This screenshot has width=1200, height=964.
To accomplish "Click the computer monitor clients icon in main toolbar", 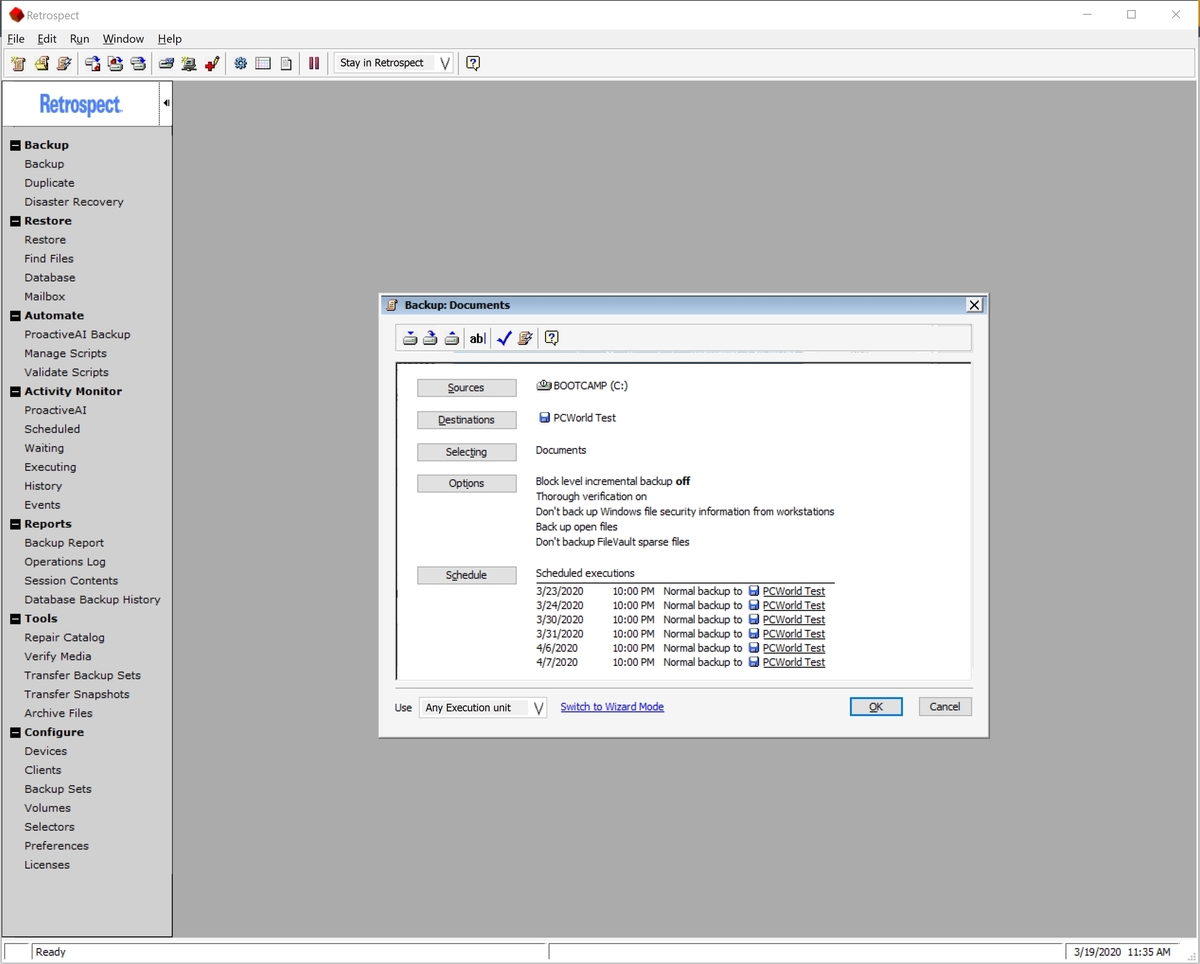I will coord(188,63).
